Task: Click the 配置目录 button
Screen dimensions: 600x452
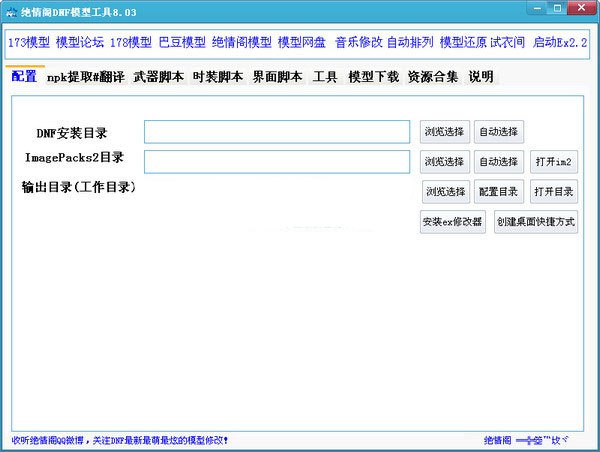Action: pyautogui.click(x=499, y=192)
